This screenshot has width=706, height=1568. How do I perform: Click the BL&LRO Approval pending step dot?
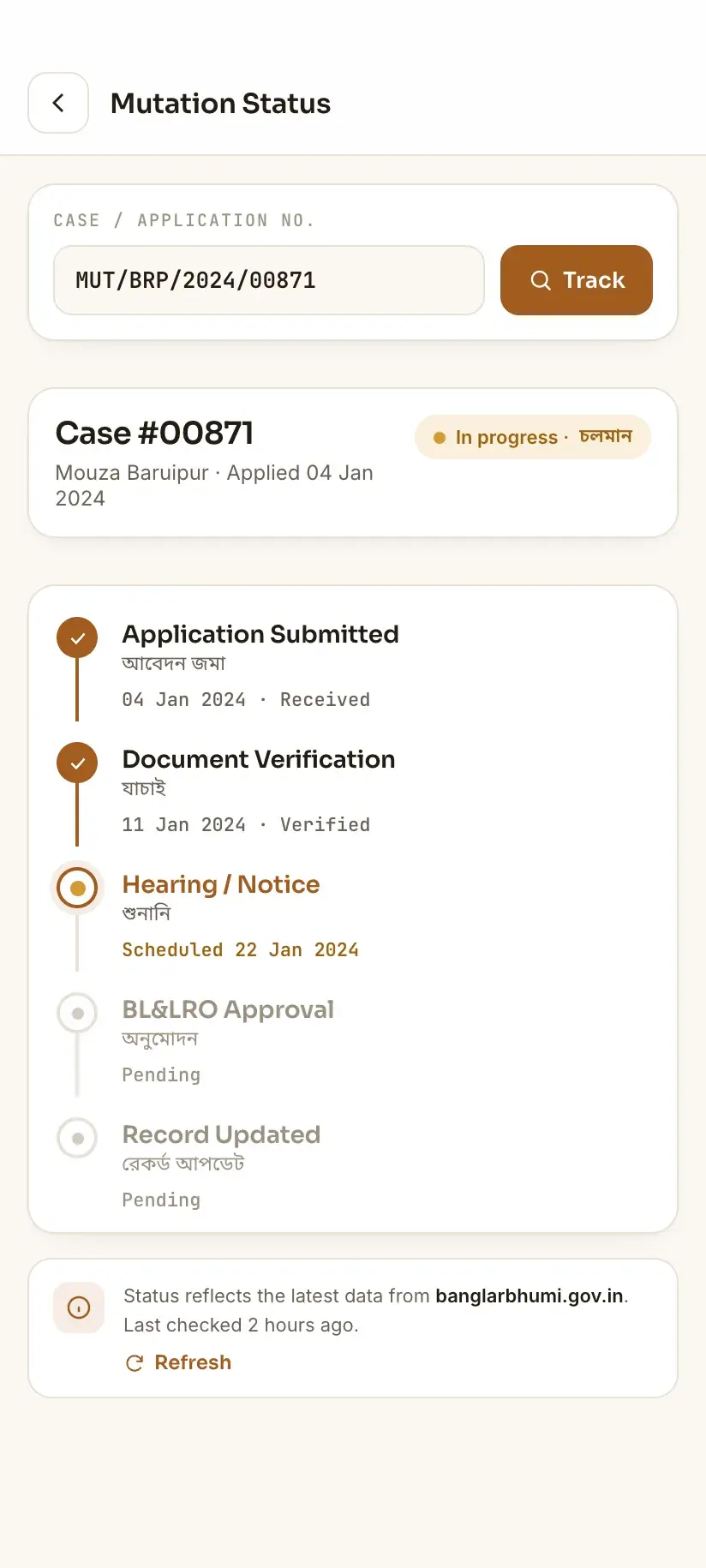[x=77, y=1014]
